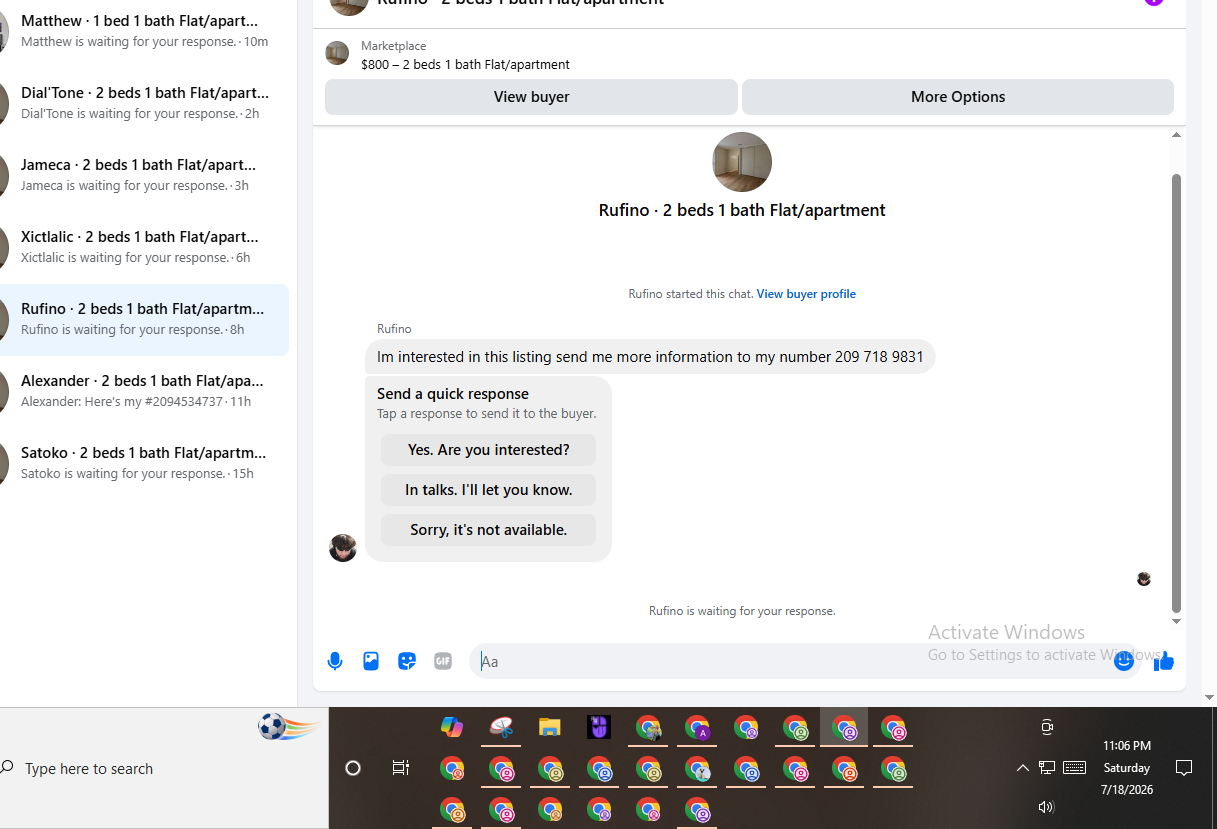
Task: Open File Explorer from taskbar
Action: click(550, 727)
